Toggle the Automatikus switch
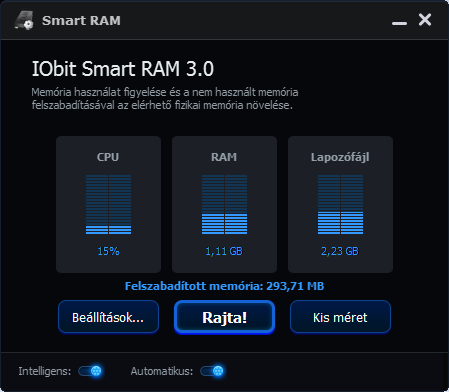449x392 pixels. 212,371
